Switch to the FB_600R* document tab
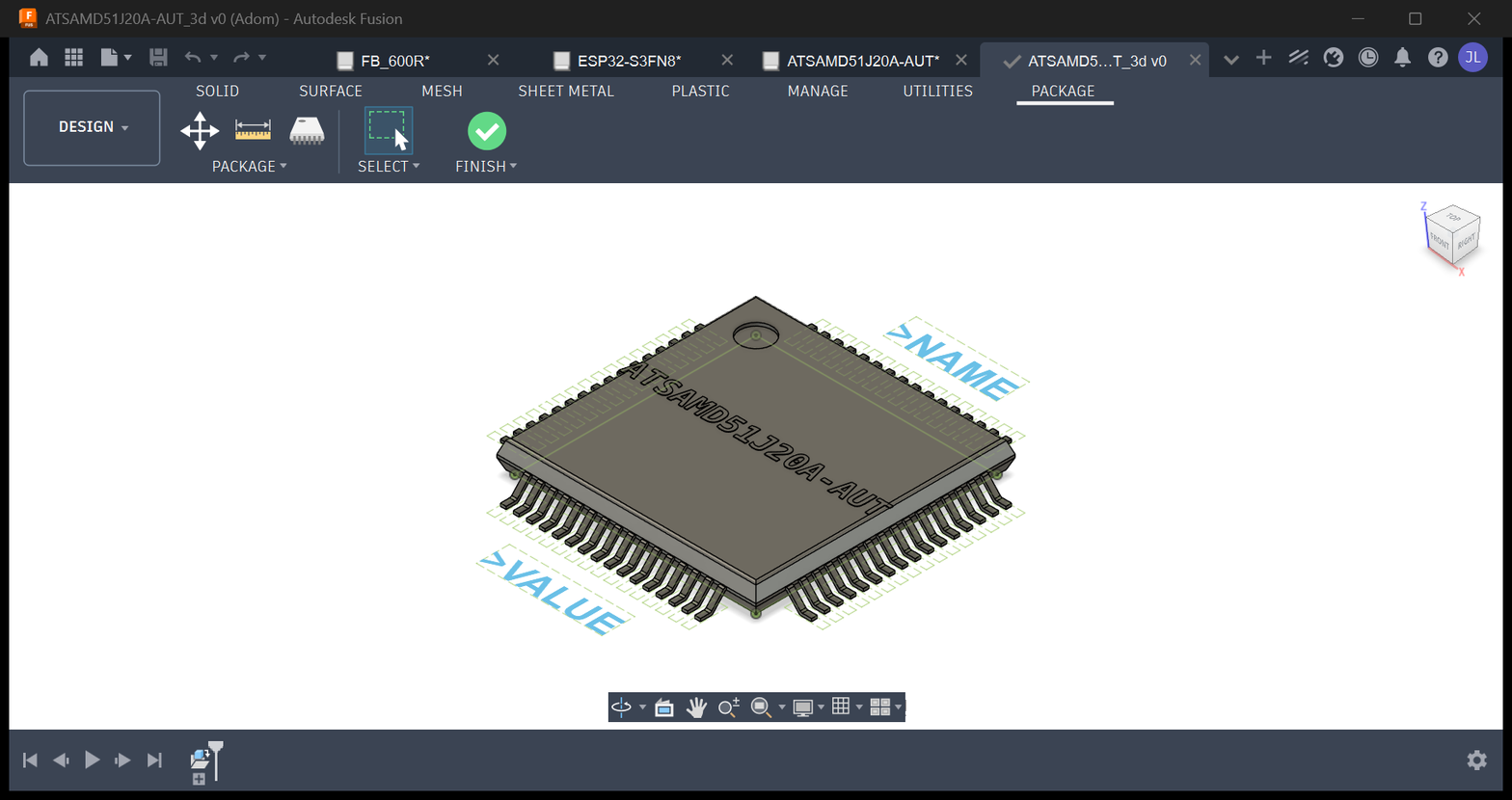Screen dimensions: 1512x800 click(395, 61)
